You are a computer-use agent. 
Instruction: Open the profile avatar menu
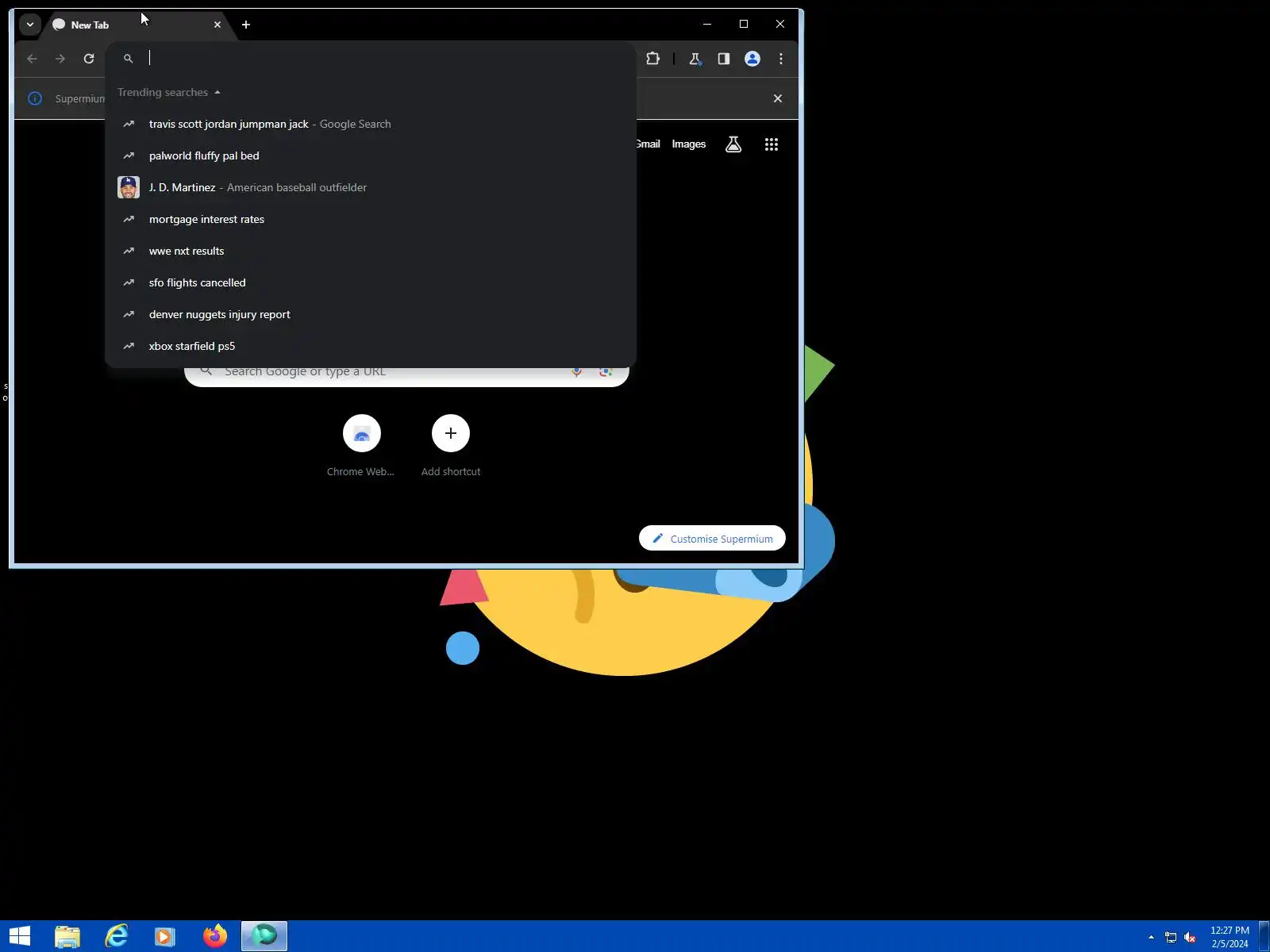click(752, 59)
